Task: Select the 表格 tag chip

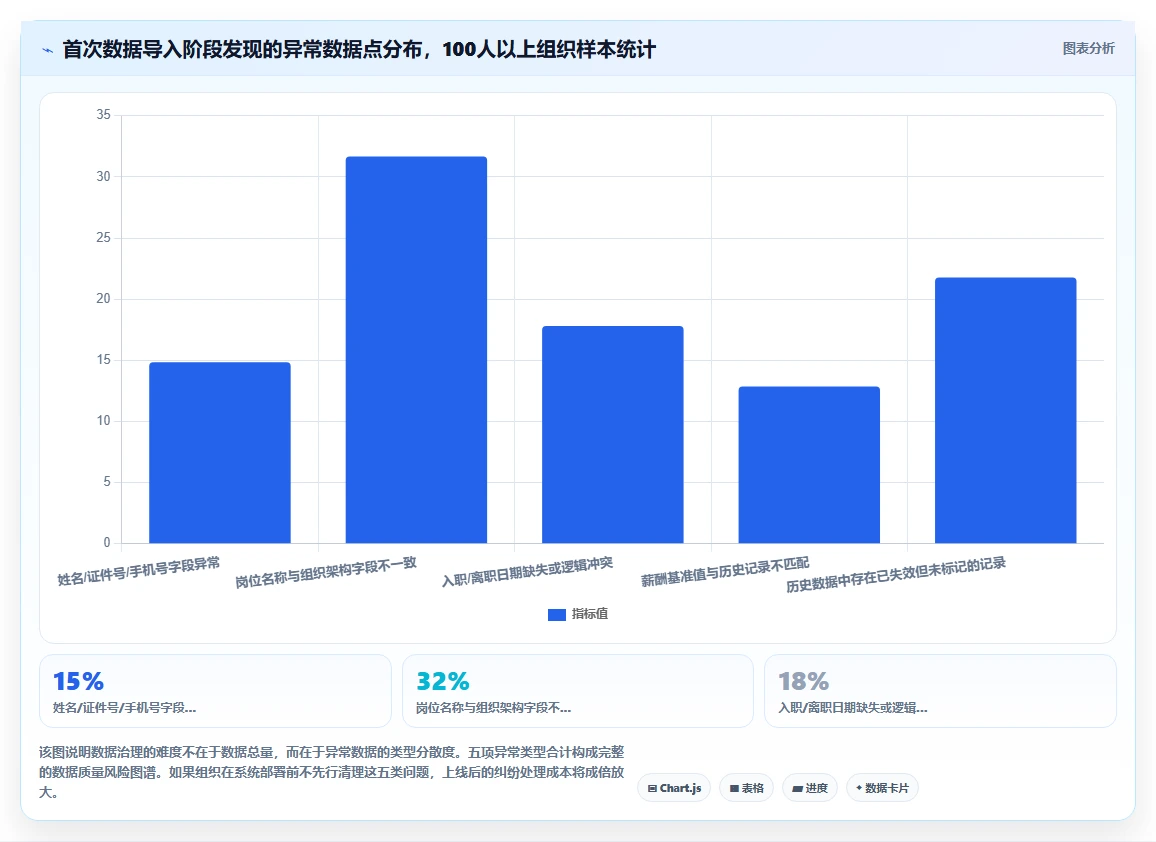Action: 746,788
